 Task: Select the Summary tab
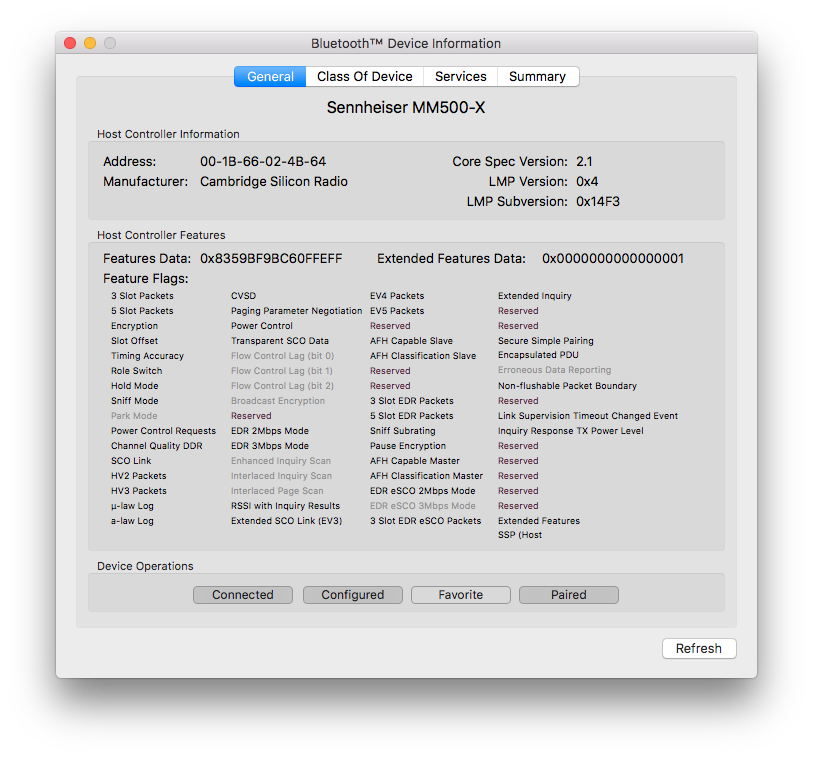pyautogui.click(x=538, y=77)
